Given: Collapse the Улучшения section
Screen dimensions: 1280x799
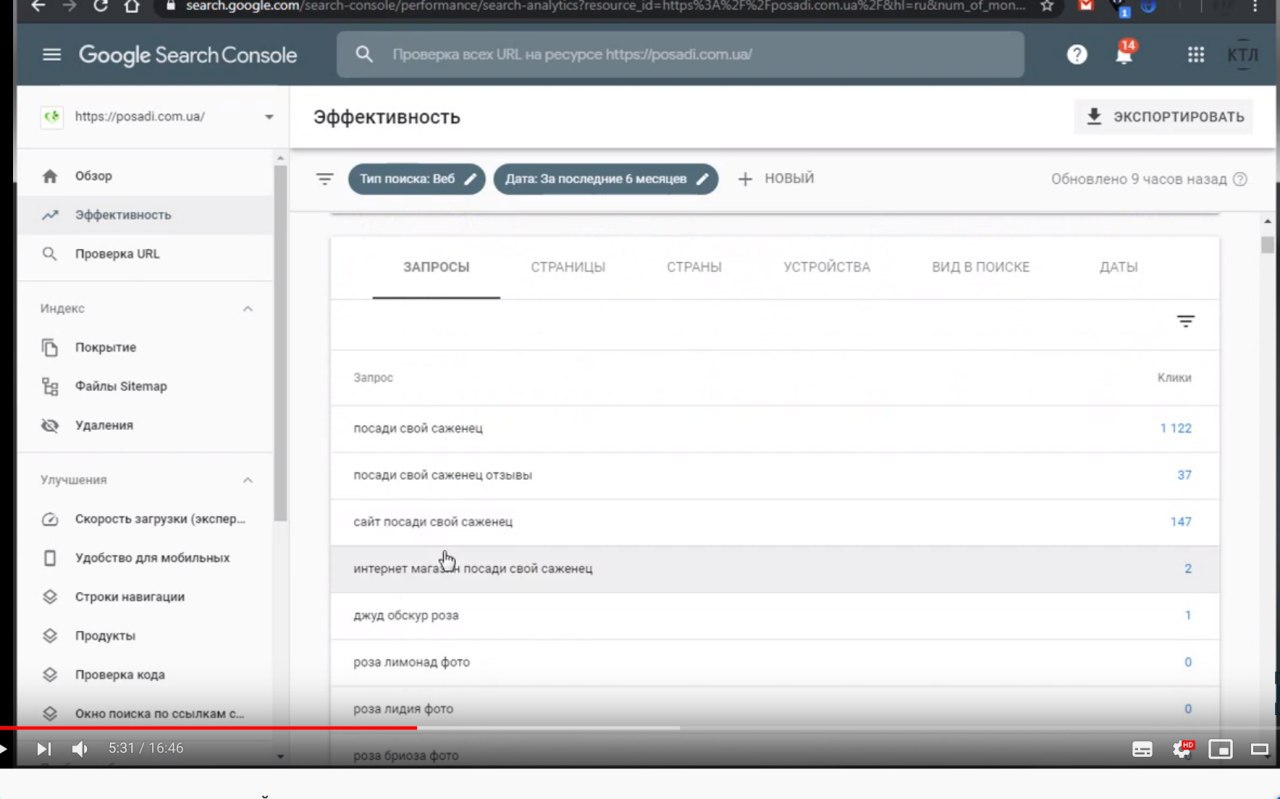Looking at the screenshot, I should [x=248, y=480].
